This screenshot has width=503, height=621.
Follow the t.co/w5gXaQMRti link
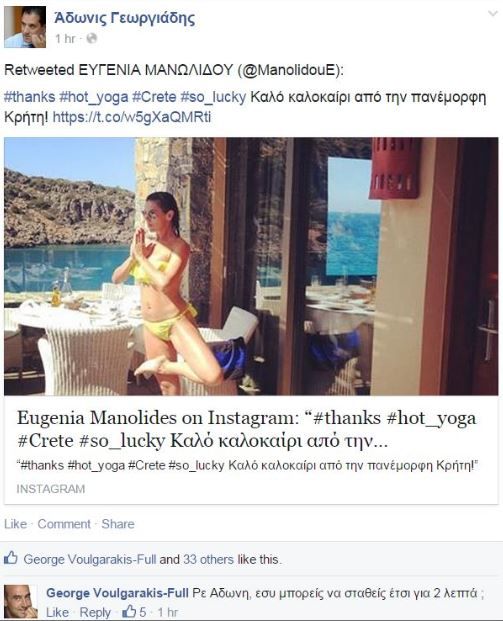131,117
